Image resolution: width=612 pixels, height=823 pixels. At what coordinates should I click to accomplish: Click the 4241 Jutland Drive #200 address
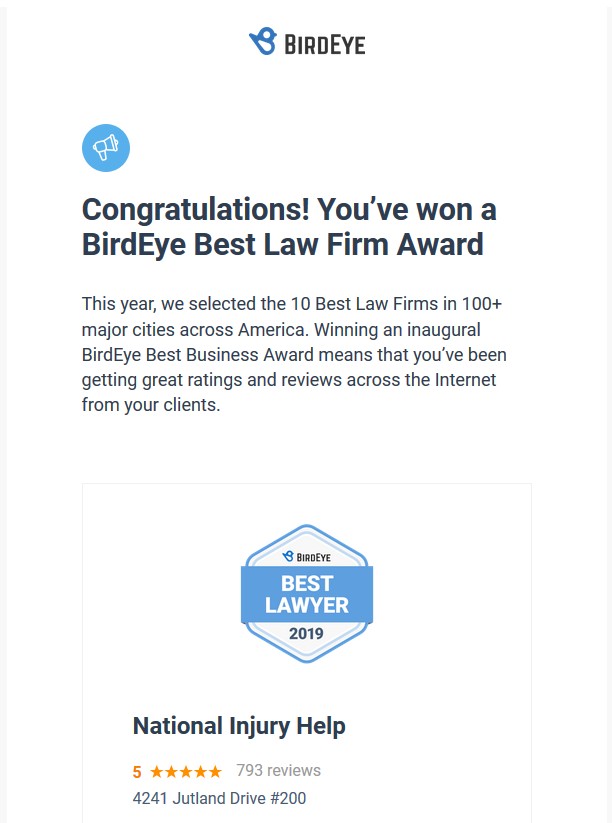point(219,798)
